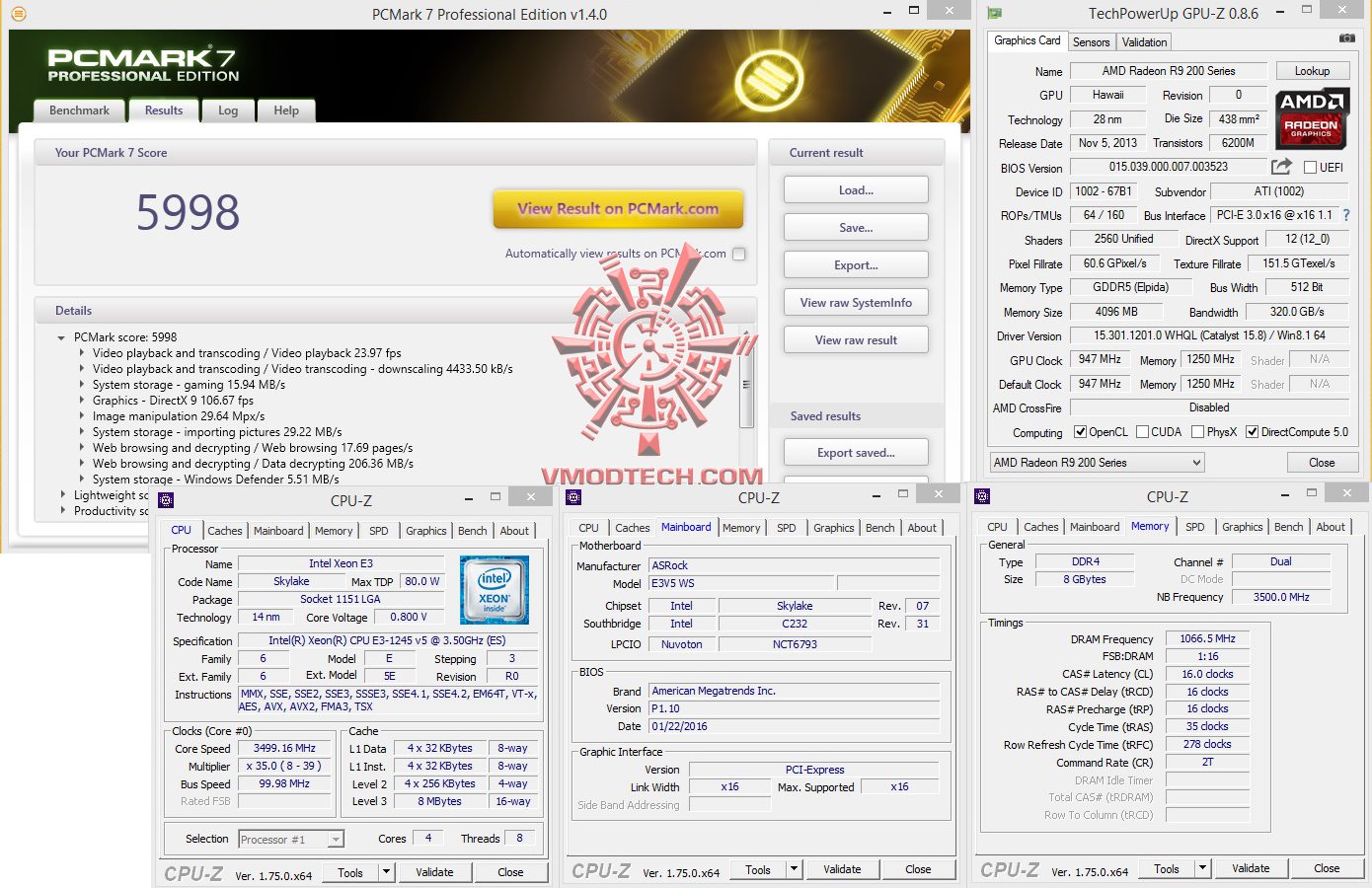Switch to the Sensors tab in GPU-Z
1372x888 pixels.
tap(1091, 41)
